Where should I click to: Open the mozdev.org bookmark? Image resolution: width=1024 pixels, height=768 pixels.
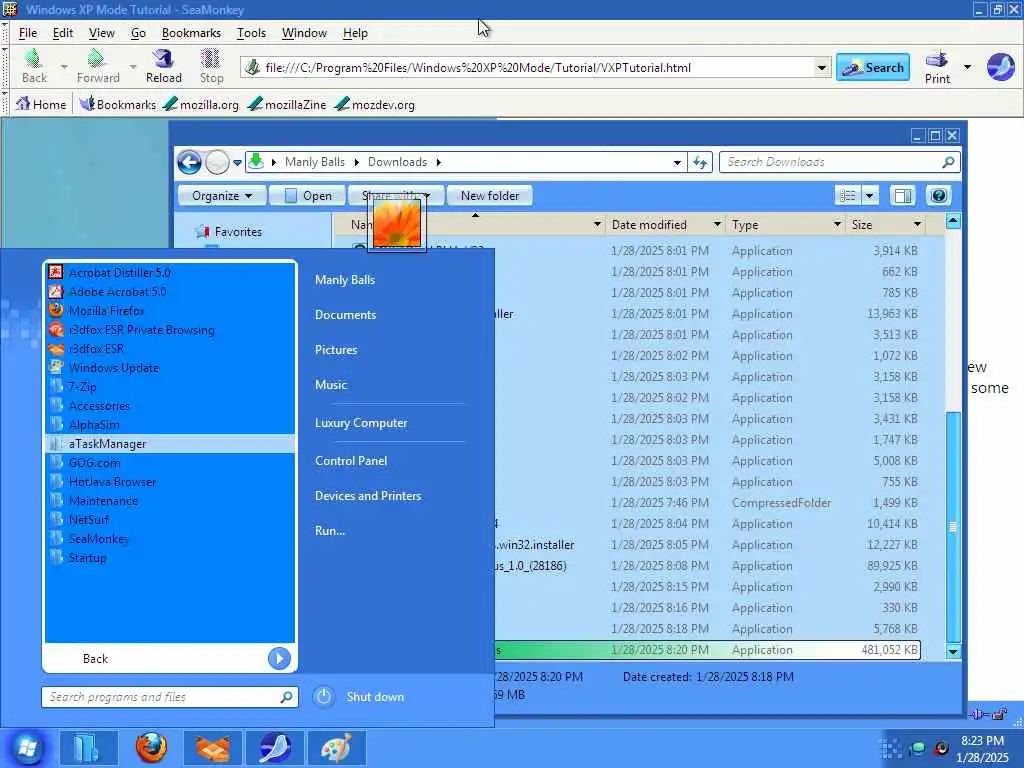coord(375,104)
